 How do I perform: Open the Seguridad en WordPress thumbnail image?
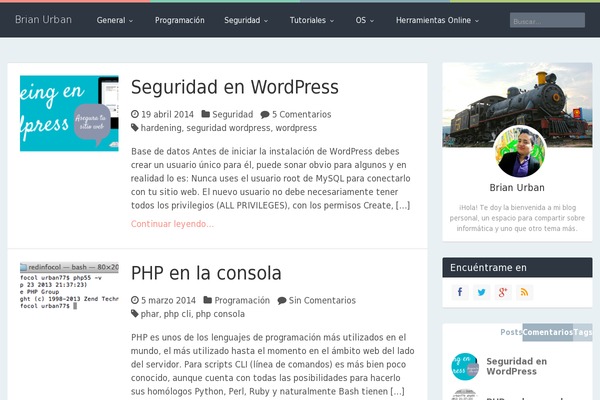[69, 113]
